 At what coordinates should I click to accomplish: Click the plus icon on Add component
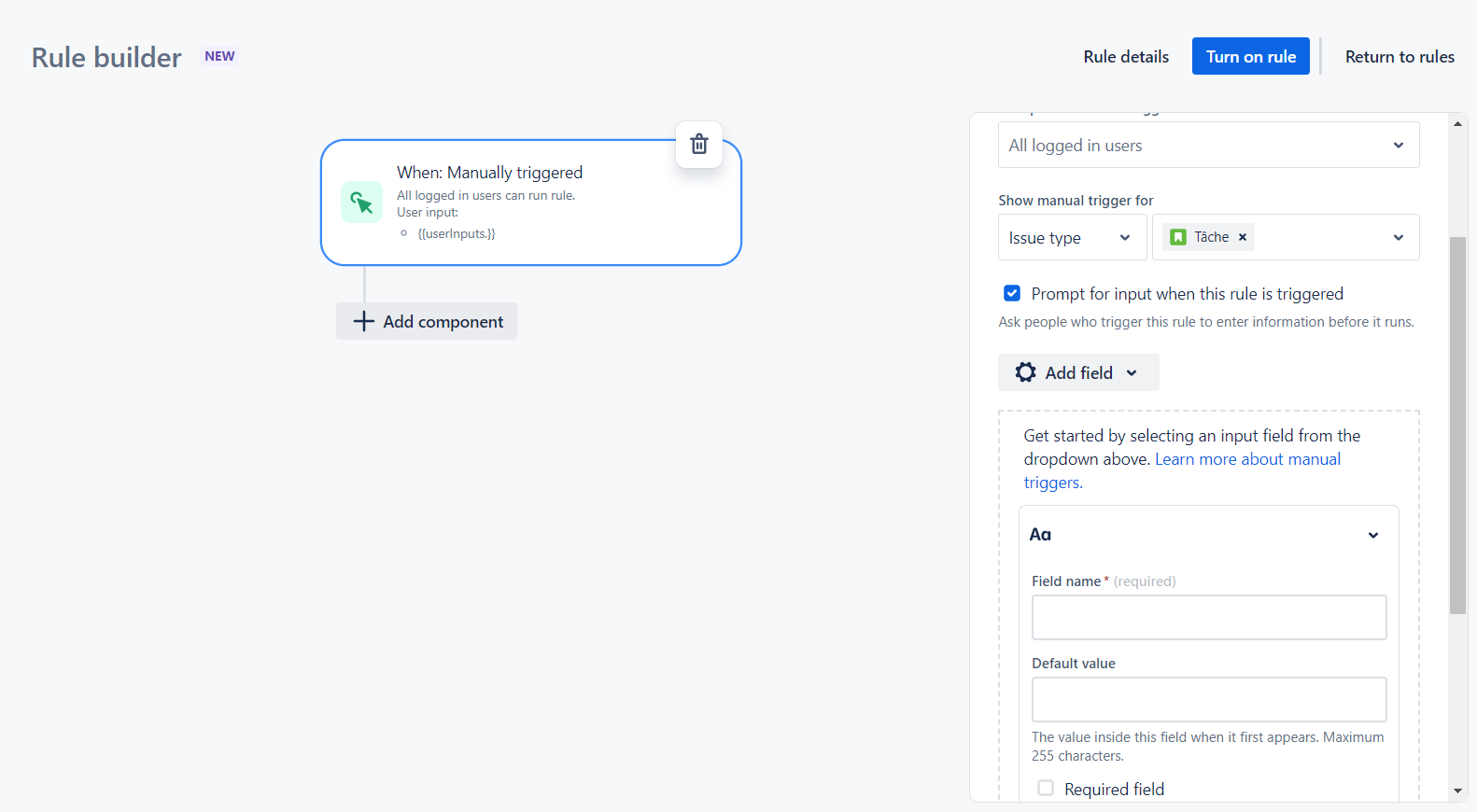click(x=364, y=321)
